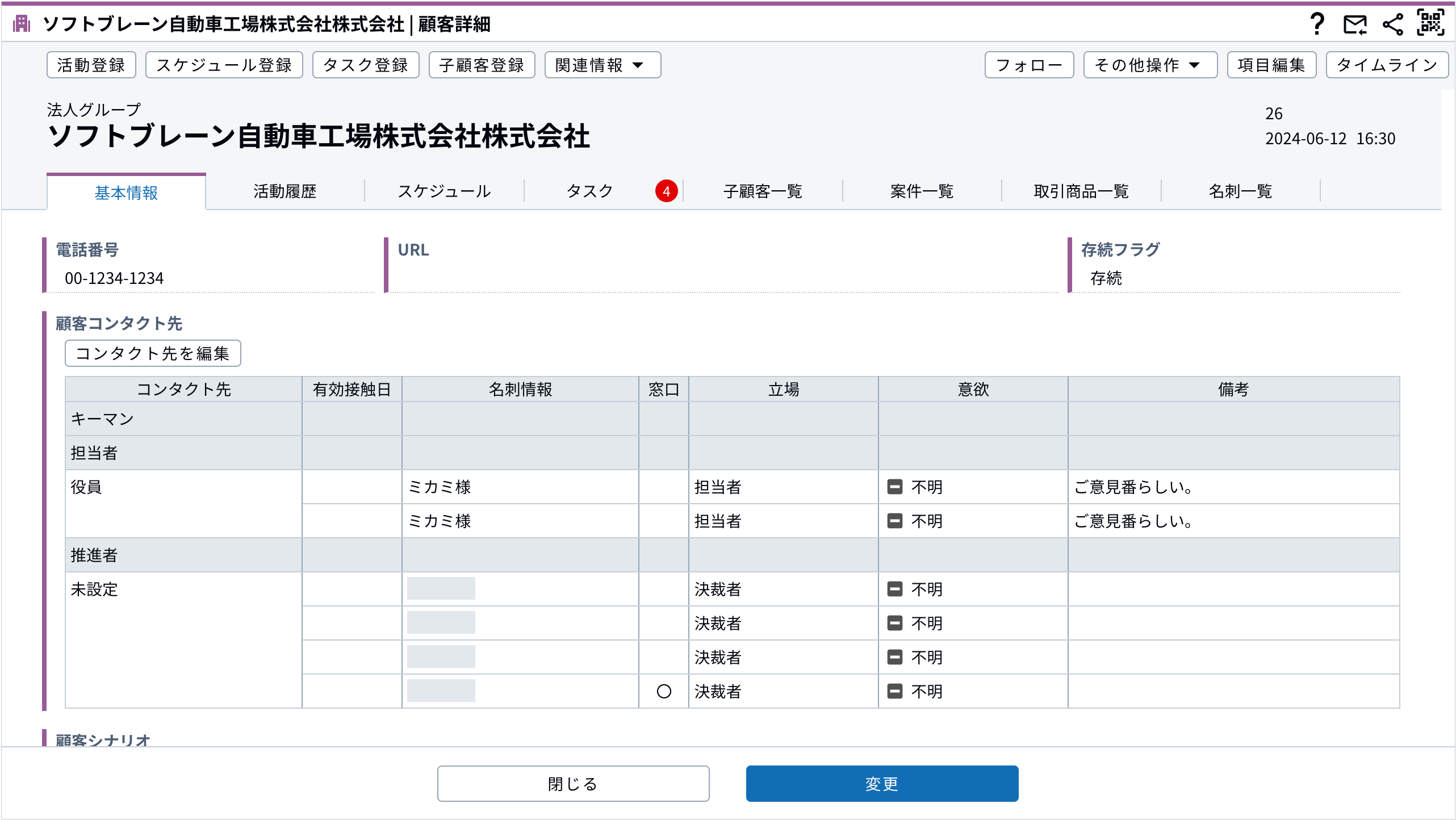This screenshot has height=820, width=1456.
Task: Click 活動登録 button
Action: (91, 65)
